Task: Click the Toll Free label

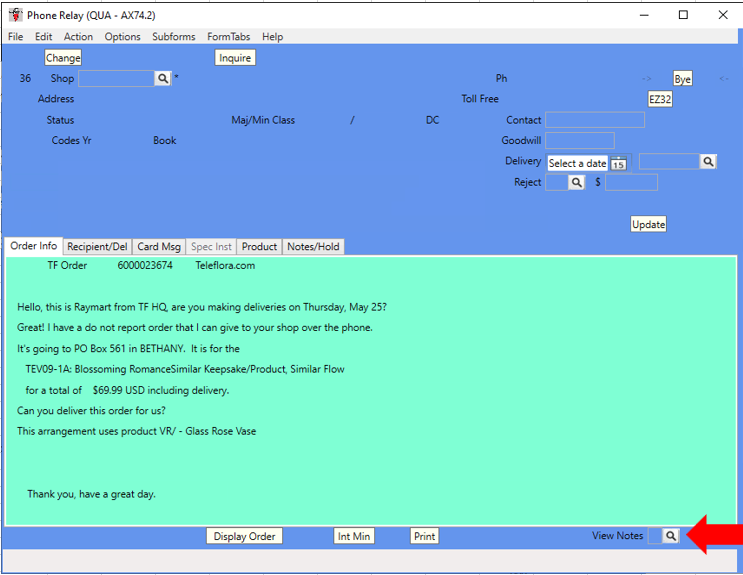Action: click(480, 99)
